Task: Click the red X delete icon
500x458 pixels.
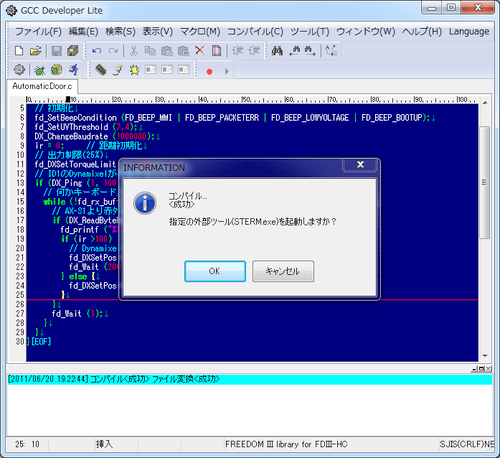Action: click(x=200, y=51)
